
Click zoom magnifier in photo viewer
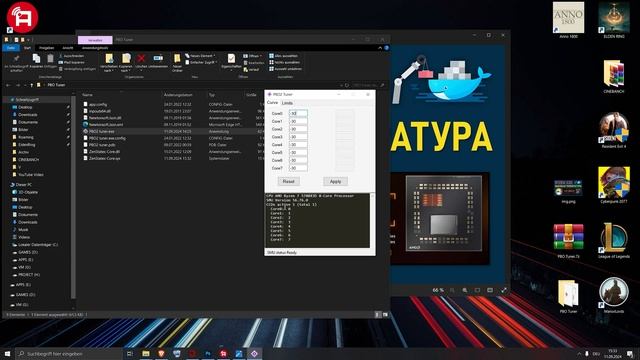(465, 290)
